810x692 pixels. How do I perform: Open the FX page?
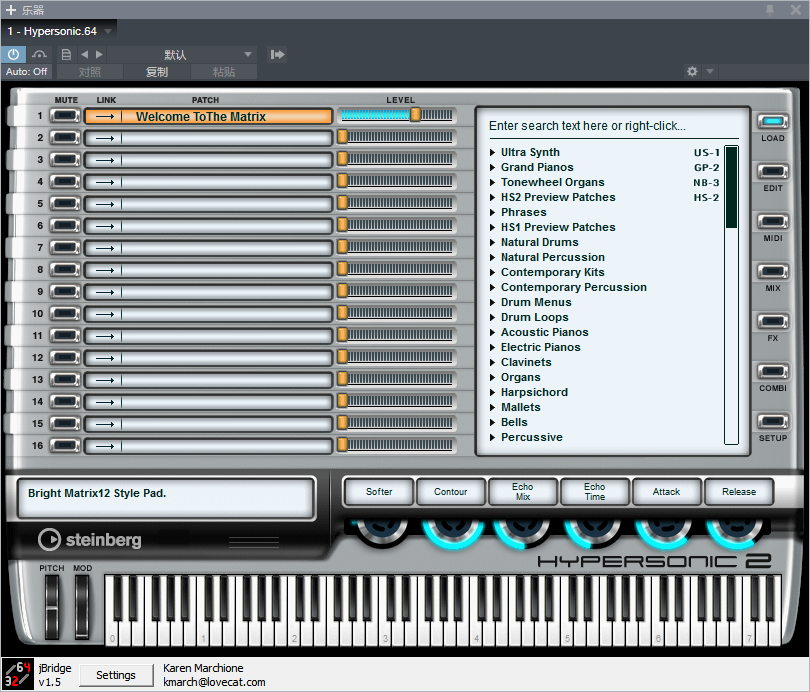point(772,322)
